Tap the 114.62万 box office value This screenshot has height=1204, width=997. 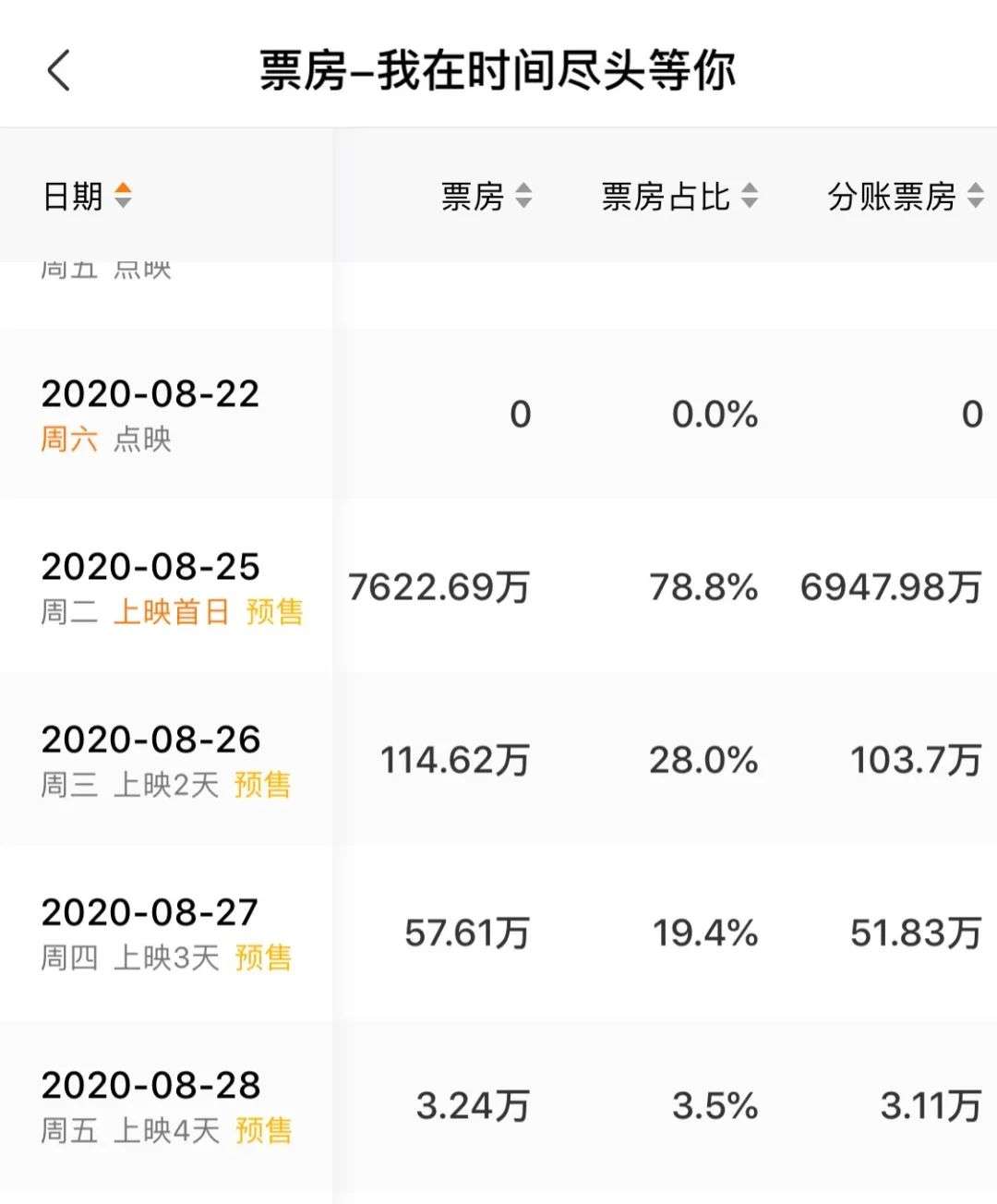454,760
